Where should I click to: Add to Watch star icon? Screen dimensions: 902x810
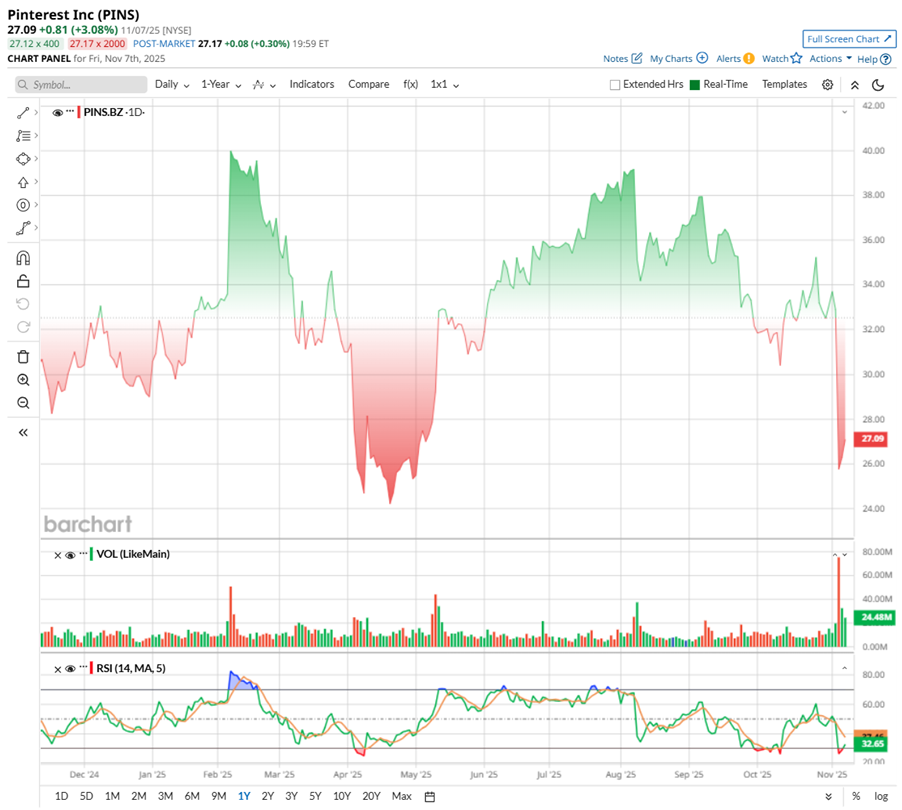point(796,58)
